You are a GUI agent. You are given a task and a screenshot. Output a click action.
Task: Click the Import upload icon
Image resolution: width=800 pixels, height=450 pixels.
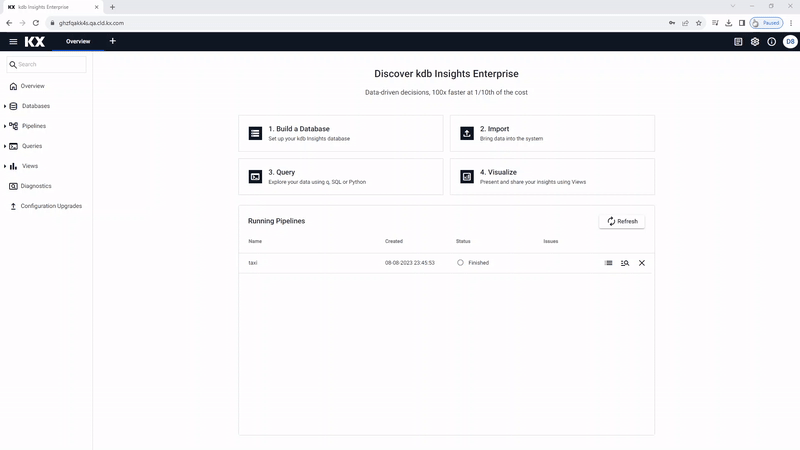pyautogui.click(x=467, y=133)
